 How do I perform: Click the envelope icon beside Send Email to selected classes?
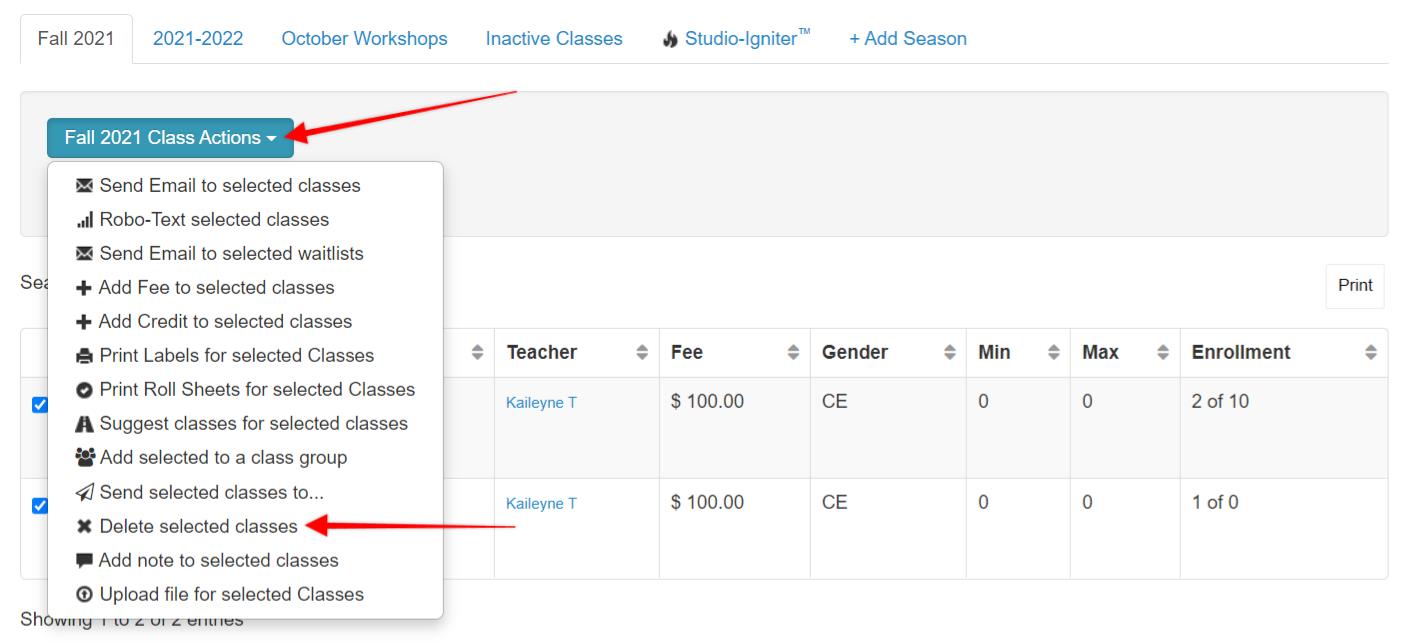[85, 186]
